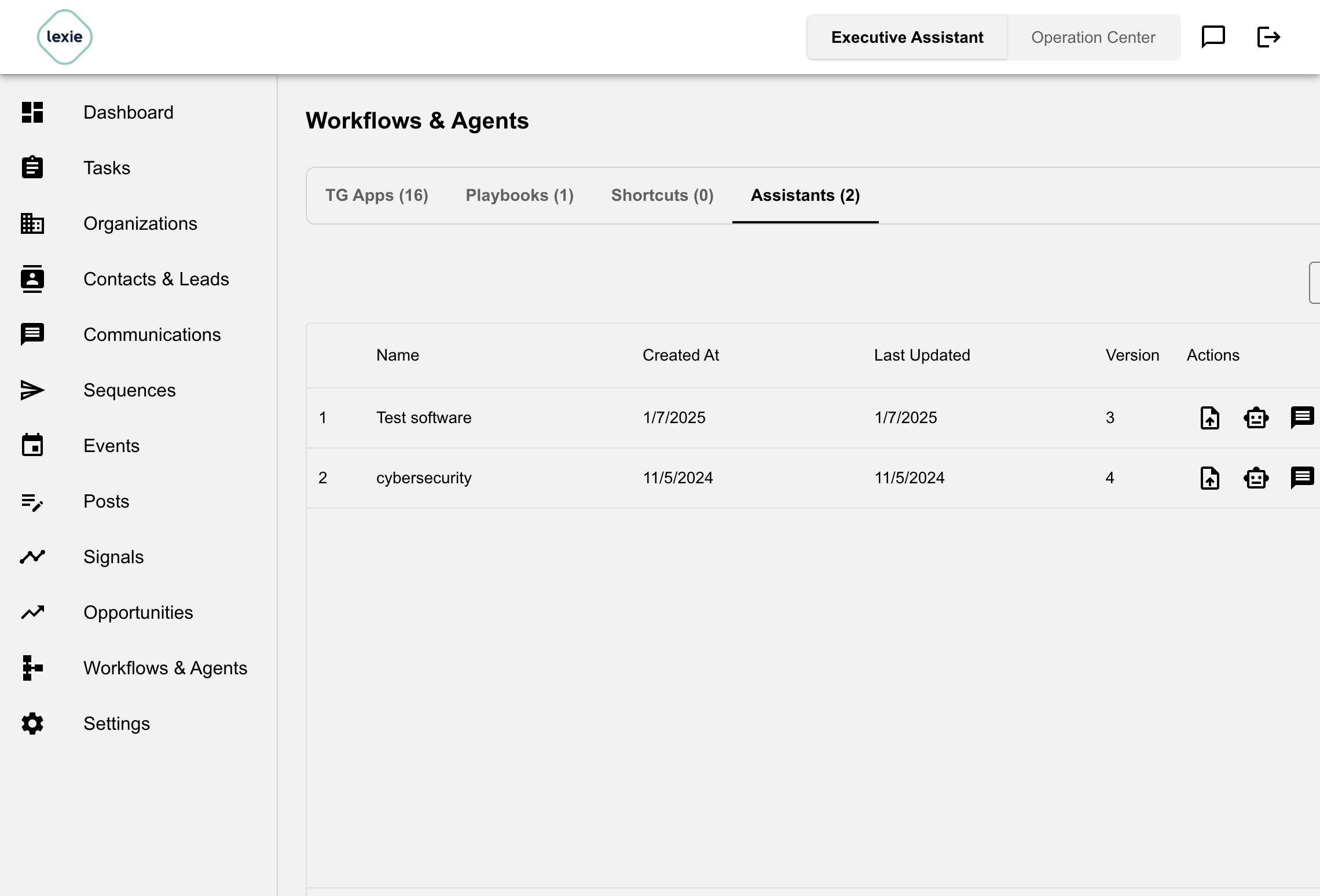This screenshot has height=896, width=1320.
Task: Click the upload file icon for cybersecurity
Action: (1209, 478)
